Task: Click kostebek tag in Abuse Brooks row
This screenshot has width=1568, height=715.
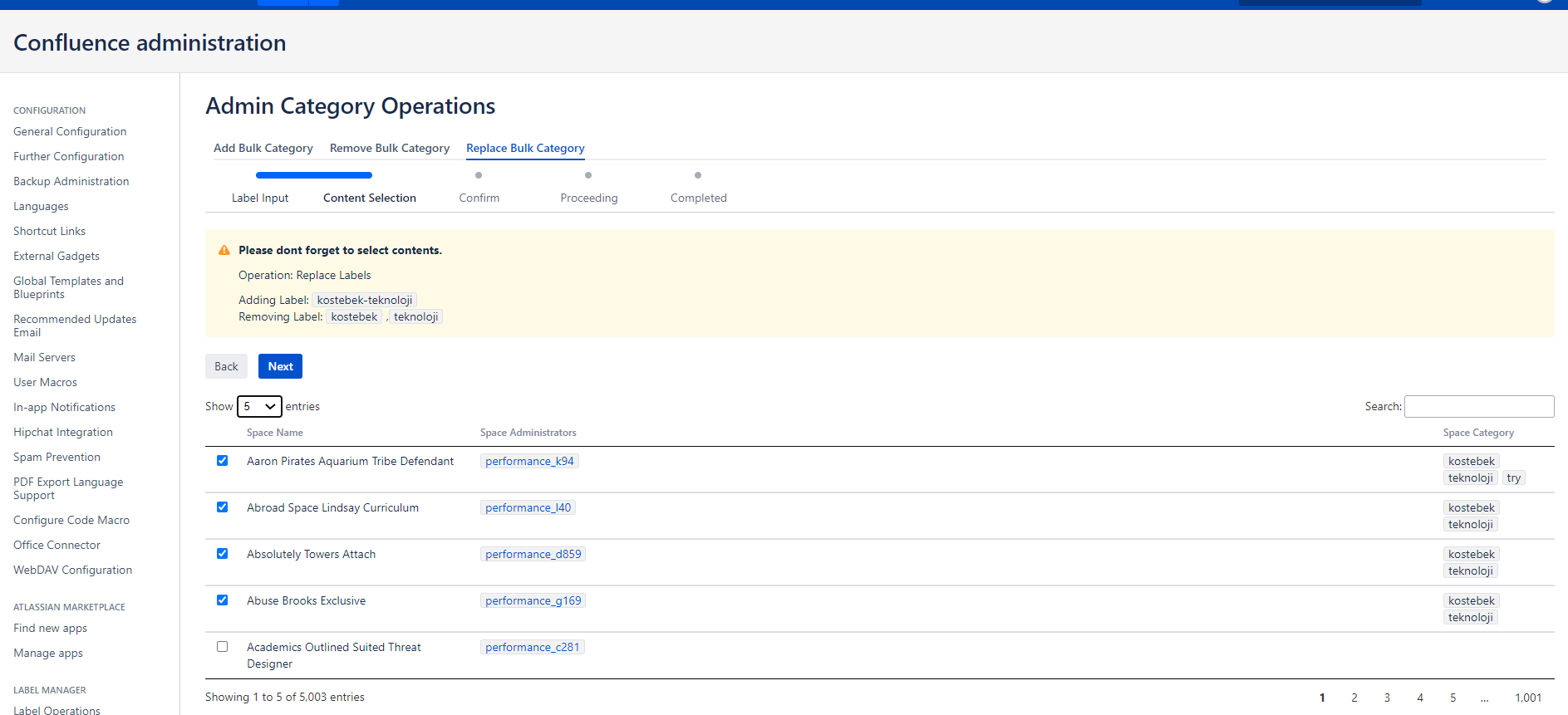Action: tap(1471, 600)
